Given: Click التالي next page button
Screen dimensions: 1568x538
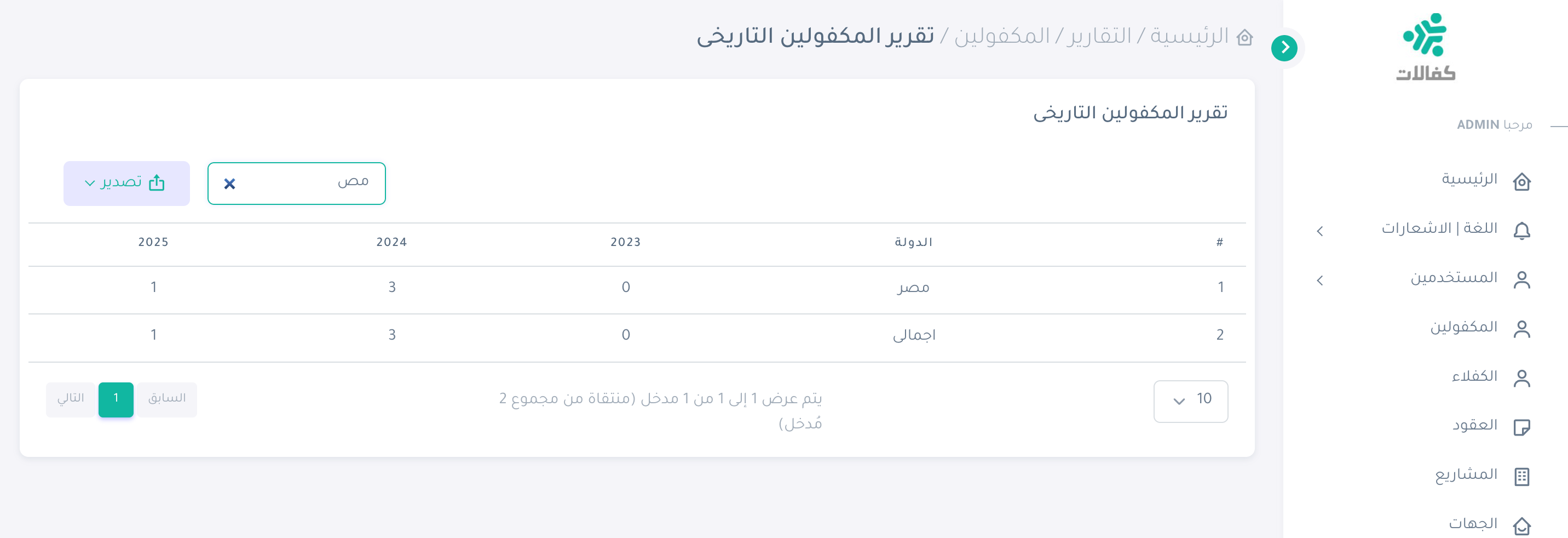Looking at the screenshot, I should click(x=71, y=399).
